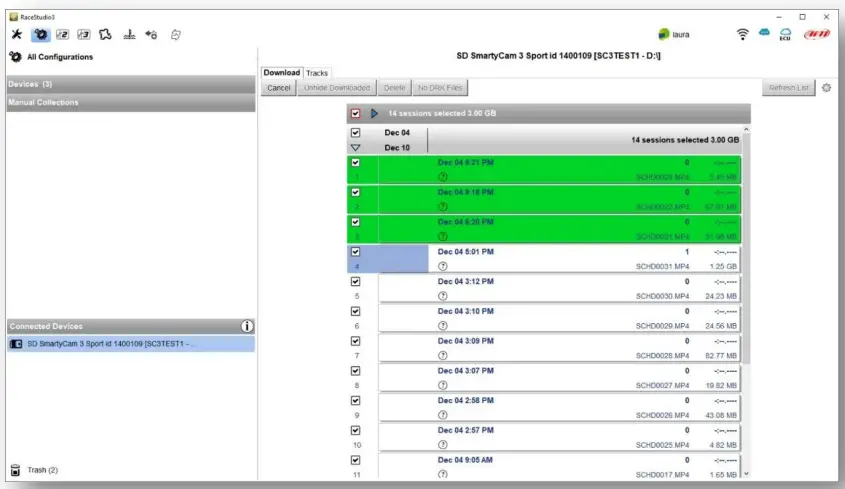Viewport: 845px width, 489px height.
Task: Click the session list scroll-up arrow
Action: [x=746, y=130]
